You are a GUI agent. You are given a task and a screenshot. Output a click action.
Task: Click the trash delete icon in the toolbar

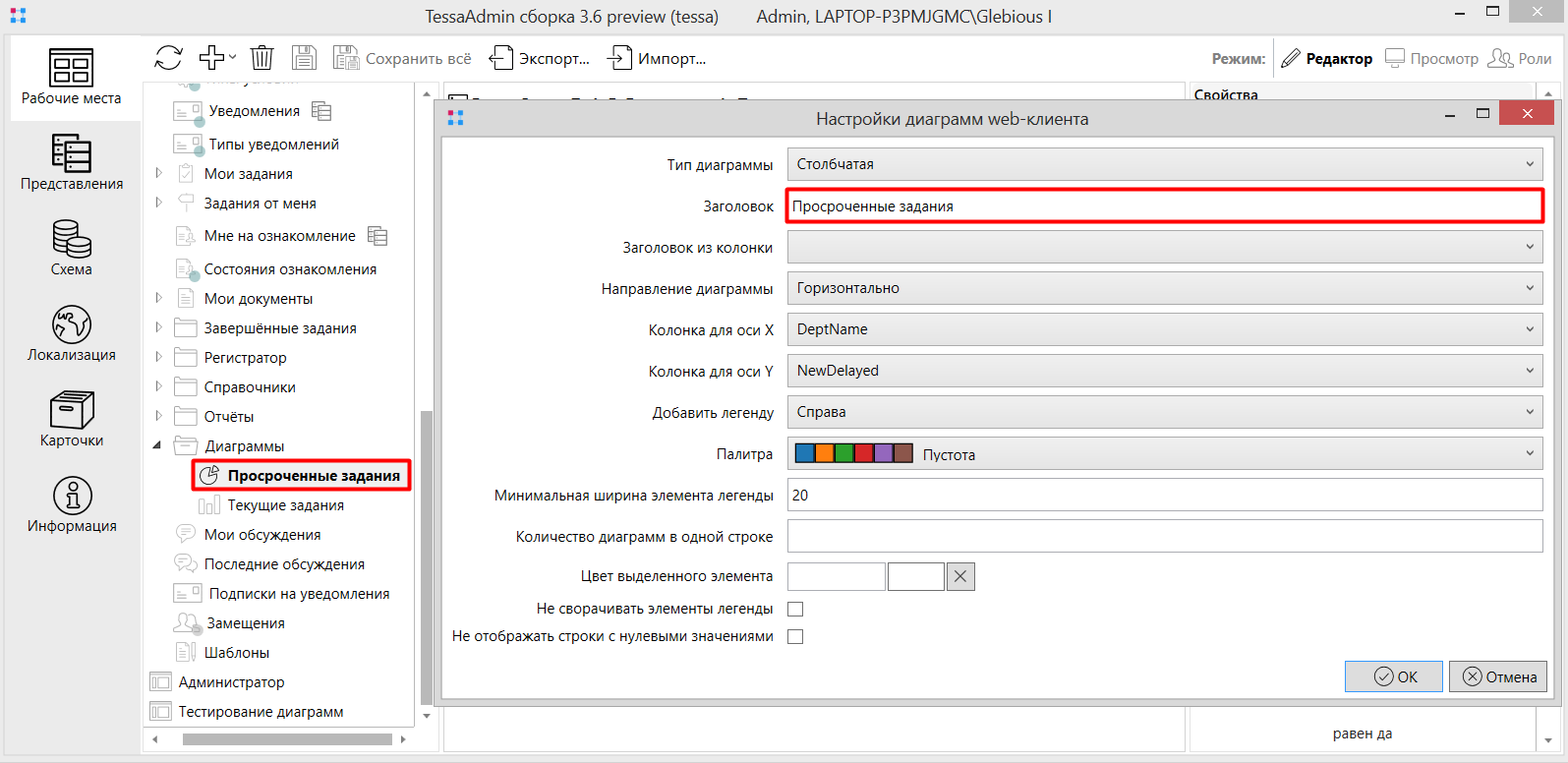(x=261, y=58)
